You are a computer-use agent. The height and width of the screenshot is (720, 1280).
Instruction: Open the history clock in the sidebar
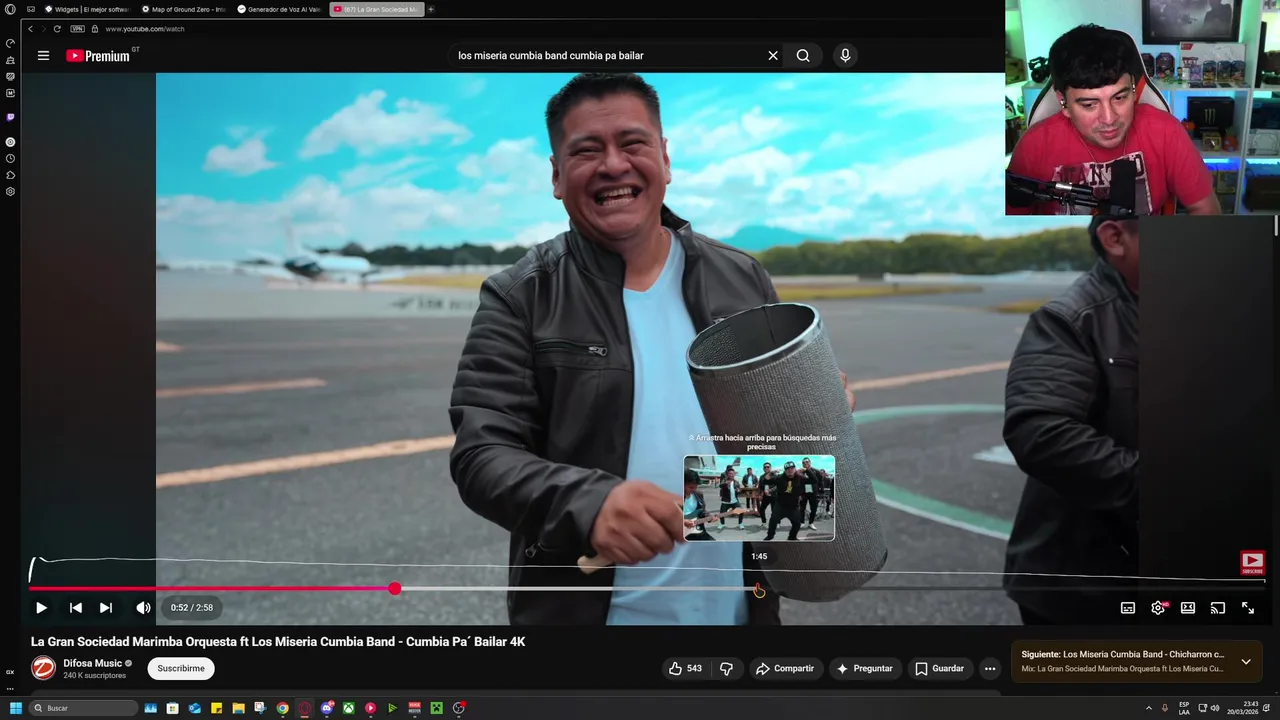click(x=10, y=158)
